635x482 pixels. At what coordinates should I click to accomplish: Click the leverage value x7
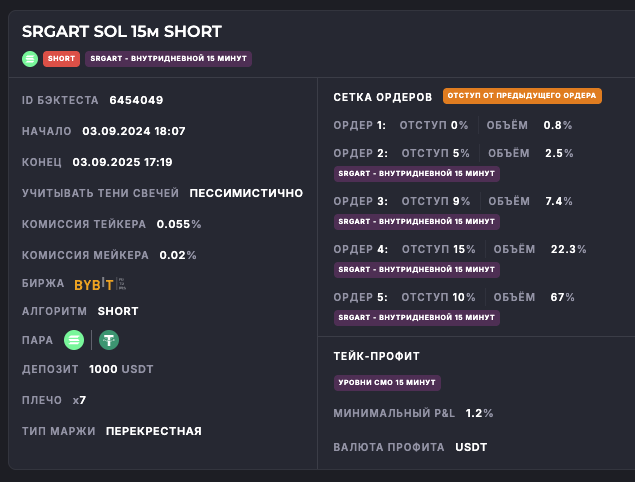80,400
